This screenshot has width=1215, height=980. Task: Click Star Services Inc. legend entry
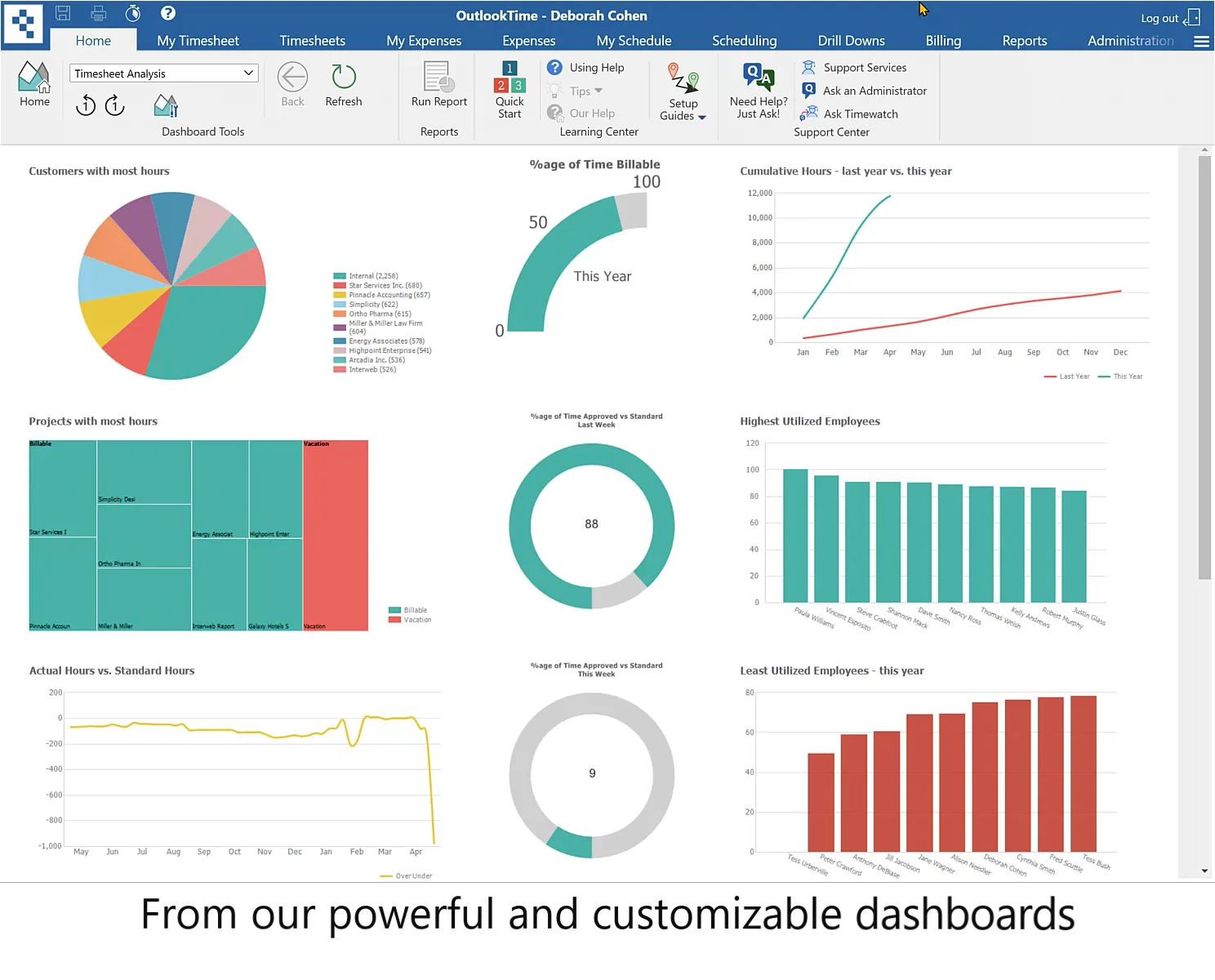(x=377, y=286)
